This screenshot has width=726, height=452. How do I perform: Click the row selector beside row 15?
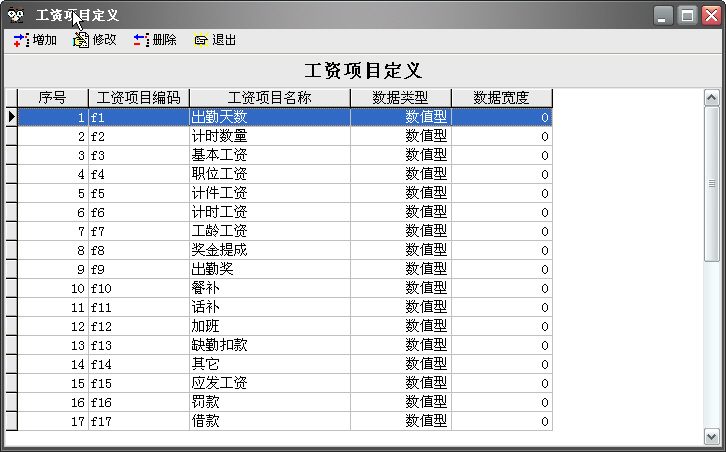(x=12, y=383)
